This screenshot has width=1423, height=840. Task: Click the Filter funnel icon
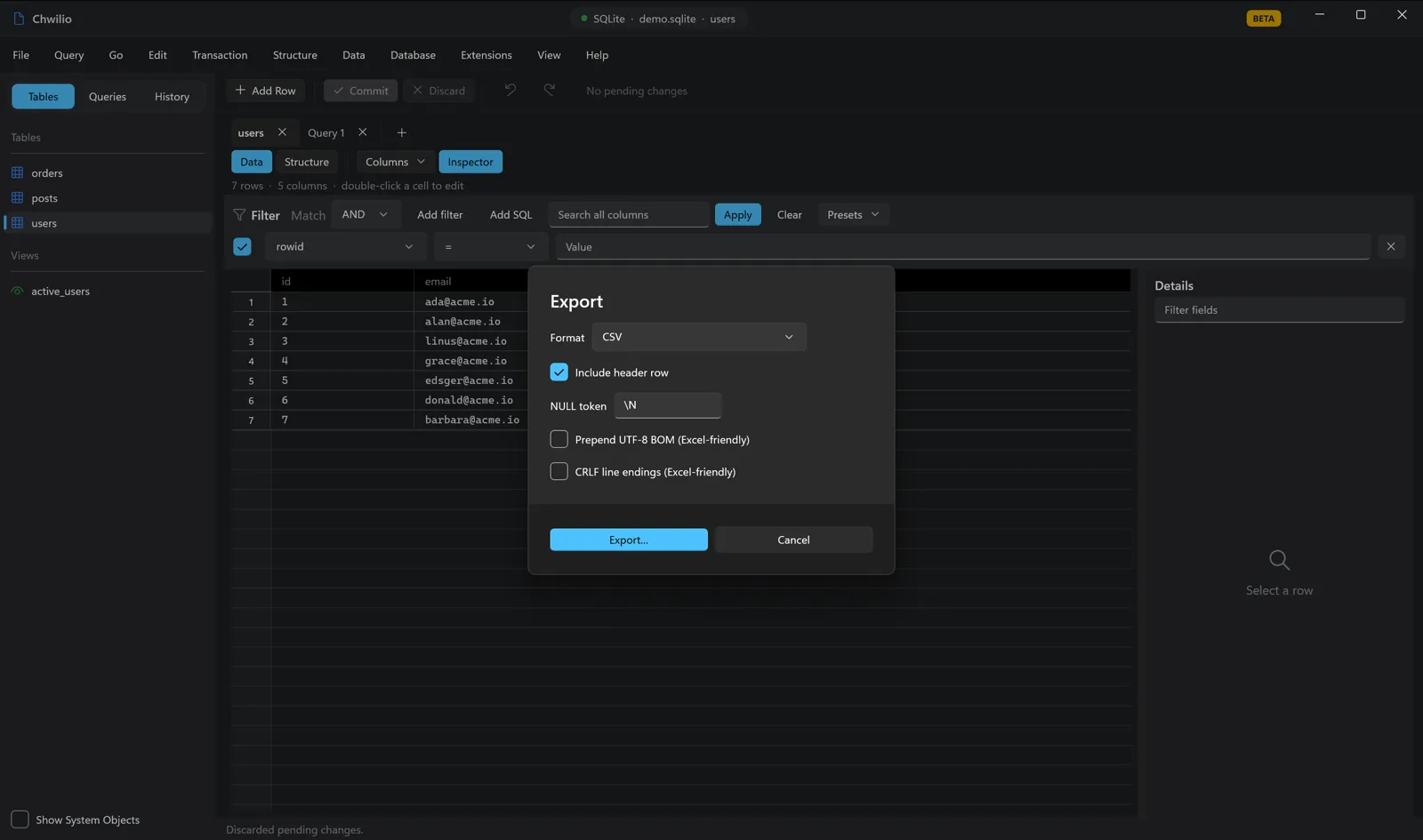pyautogui.click(x=239, y=214)
